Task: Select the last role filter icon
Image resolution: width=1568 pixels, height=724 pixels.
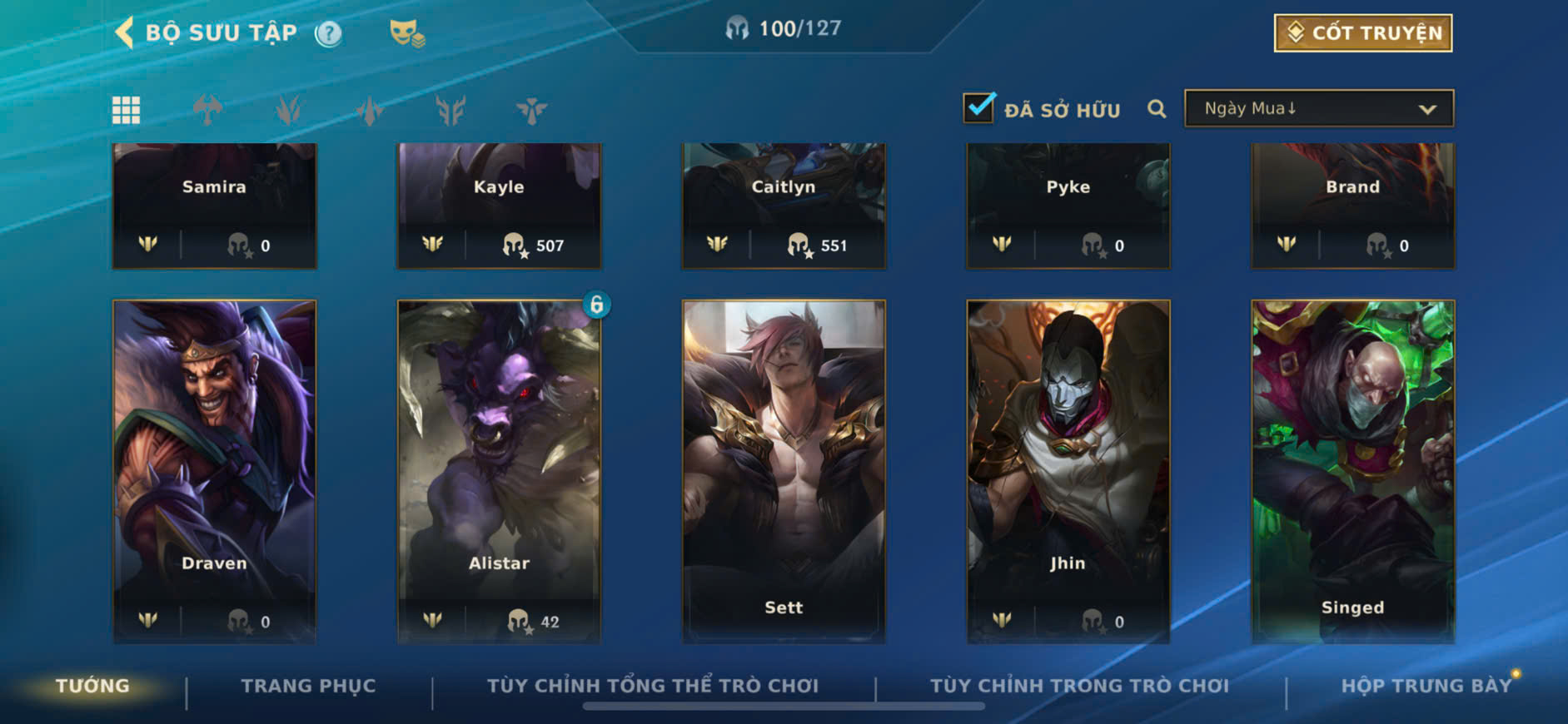Action: pos(531,110)
